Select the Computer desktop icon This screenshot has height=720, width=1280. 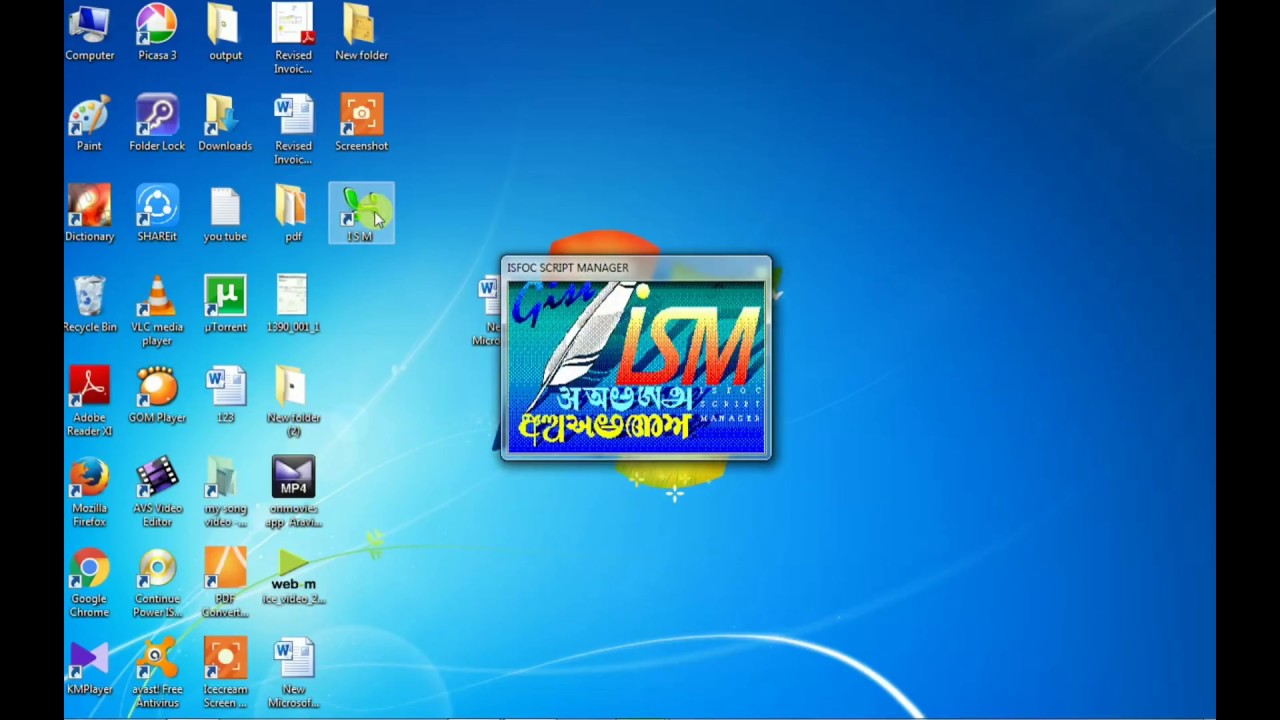tap(89, 33)
